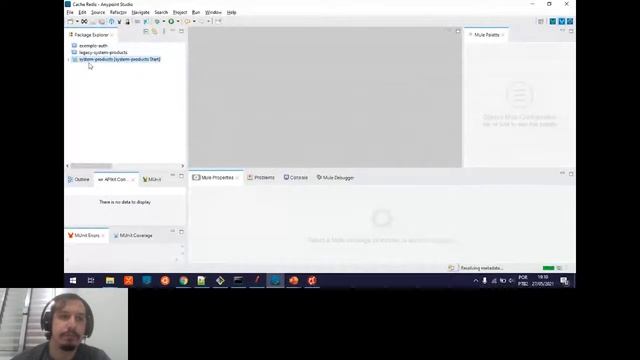Open the Project menu
This screenshot has height=360, width=640.
(x=180, y=13)
